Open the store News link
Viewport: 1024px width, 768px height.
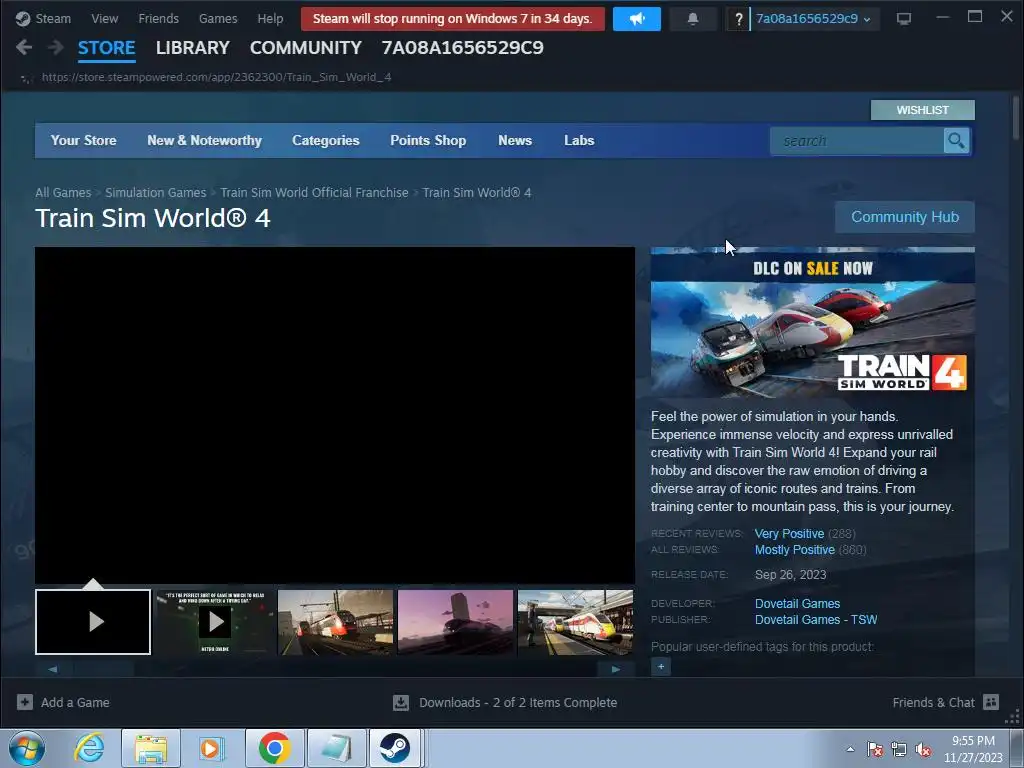[x=515, y=140]
